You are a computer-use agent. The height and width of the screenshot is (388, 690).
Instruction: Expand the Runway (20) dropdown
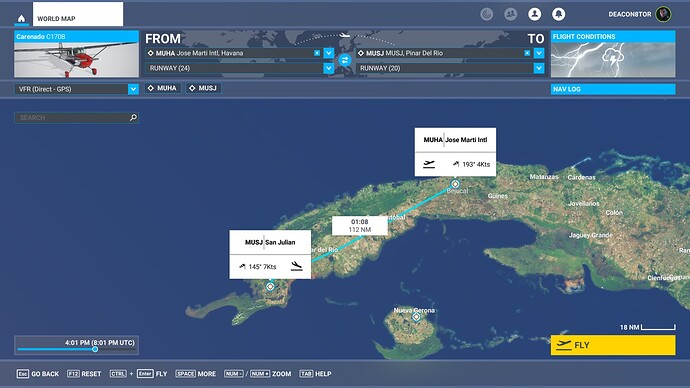[539, 68]
